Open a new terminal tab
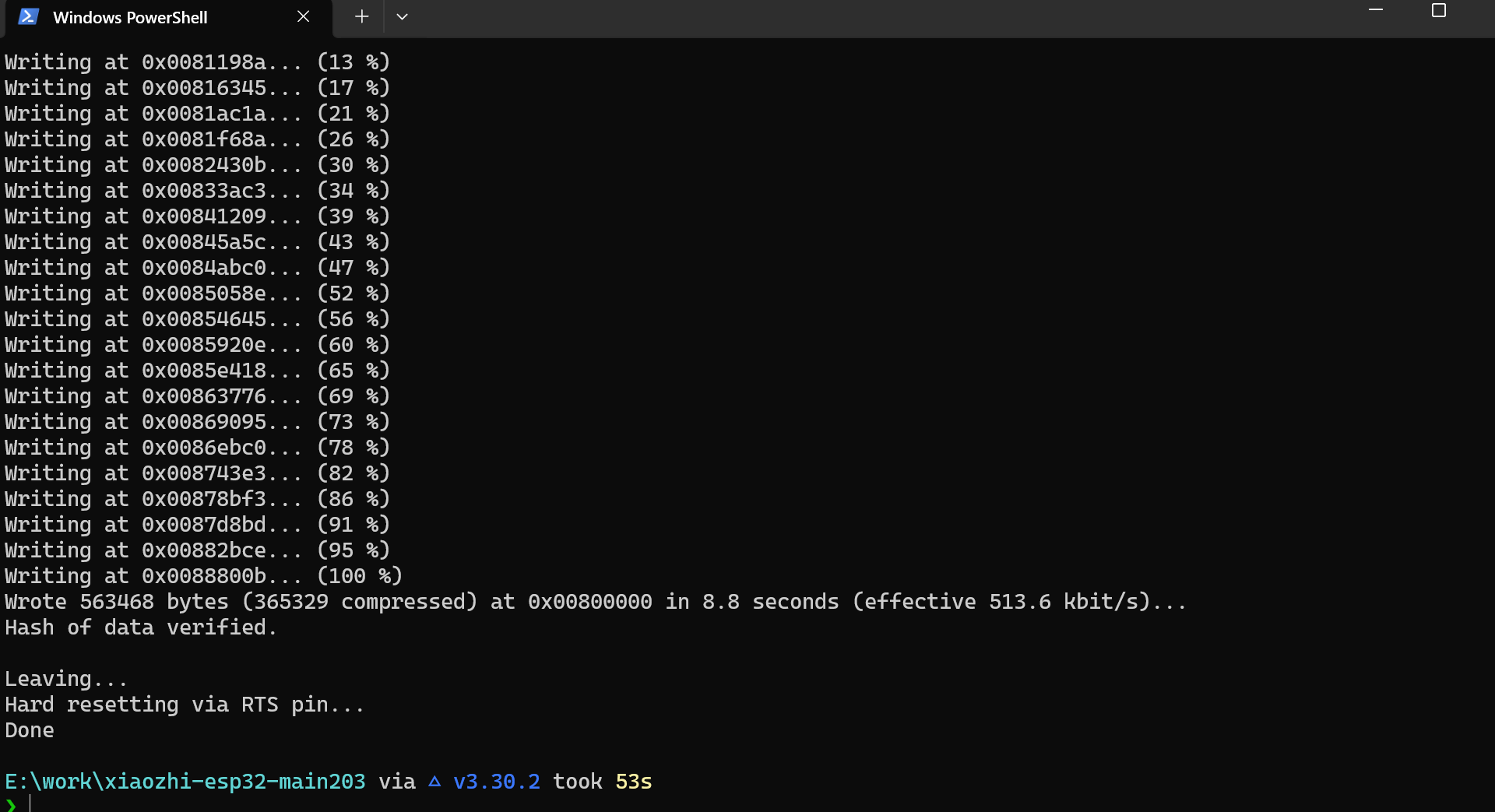Screen dimensions: 1495x812 coord(361,17)
